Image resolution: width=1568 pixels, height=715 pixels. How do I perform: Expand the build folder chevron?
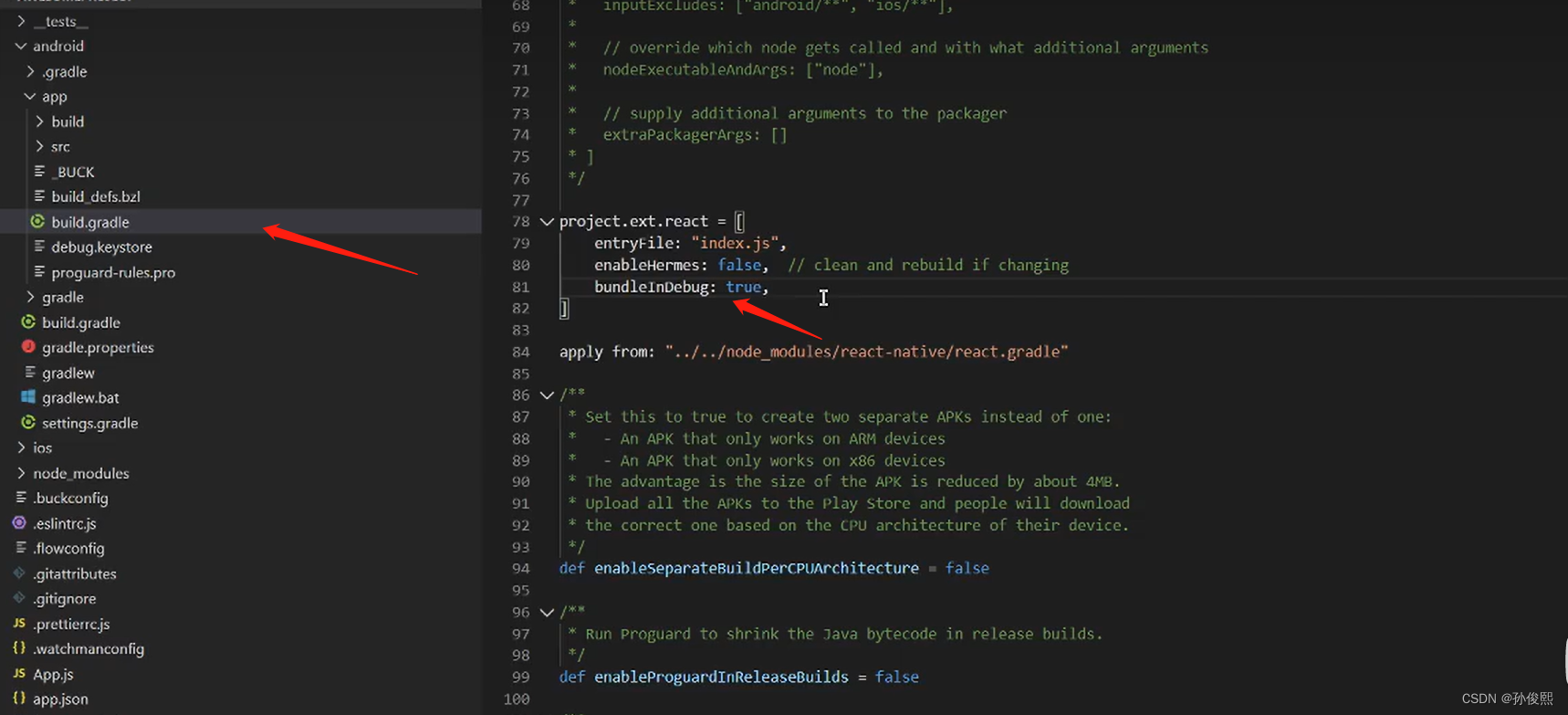point(39,121)
